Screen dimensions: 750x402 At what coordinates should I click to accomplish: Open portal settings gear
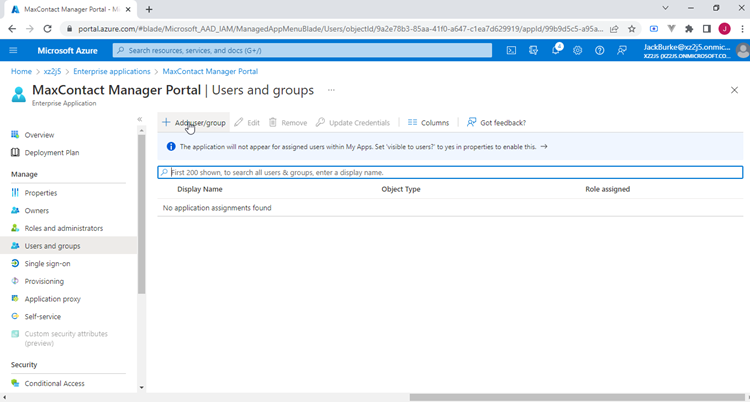pyautogui.click(x=578, y=50)
